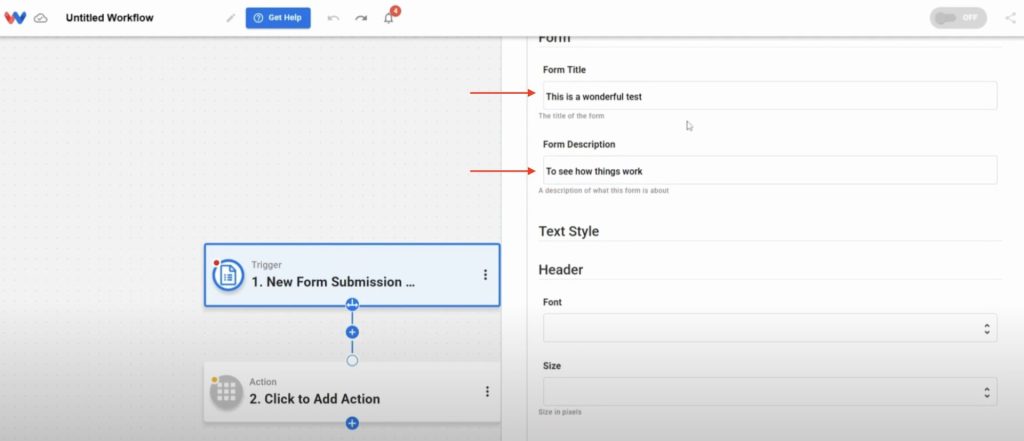Edit the Untitled Workflow title
This screenshot has height=441, width=1024.
[110, 18]
